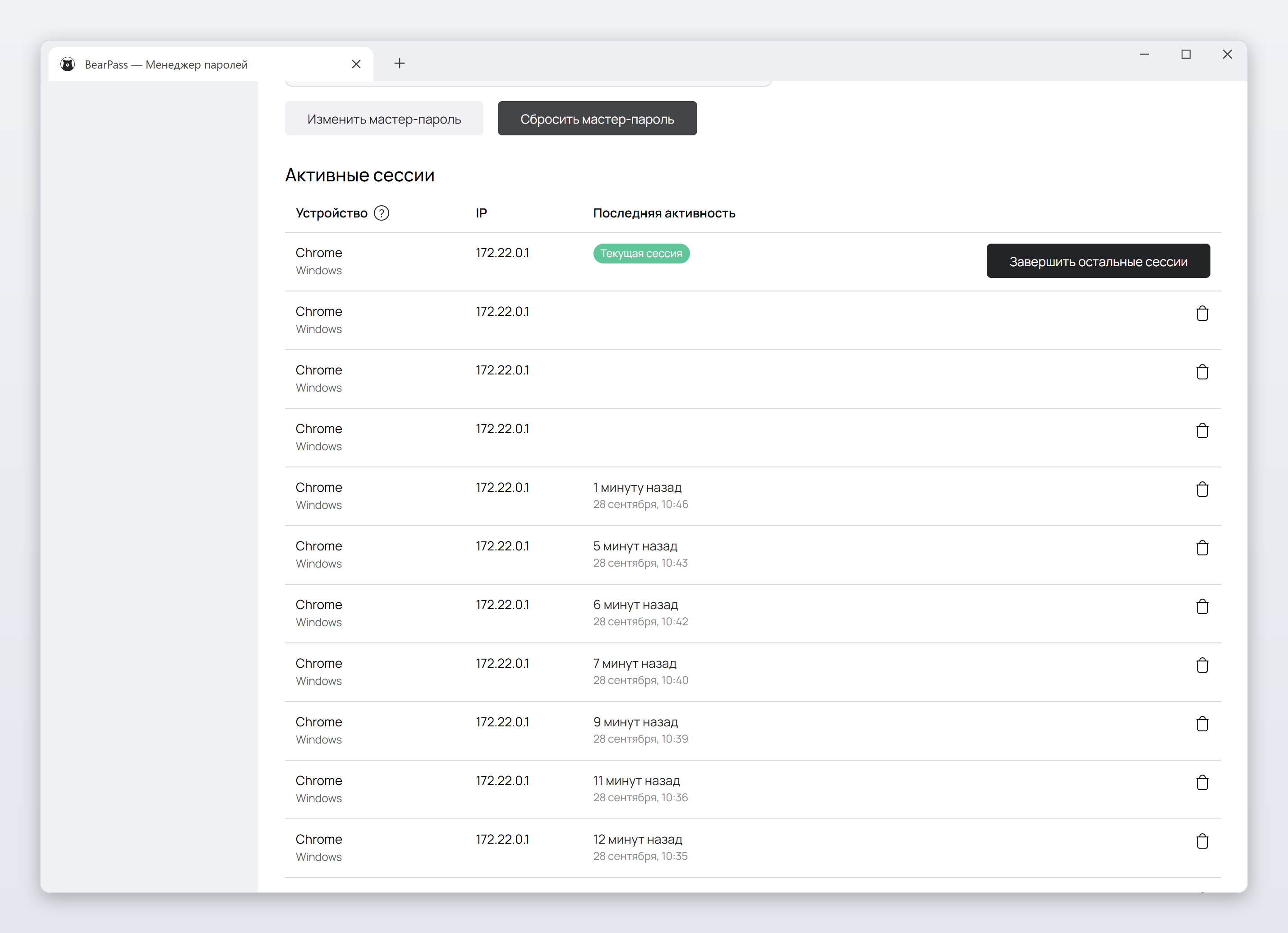This screenshot has height=933, width=1288.
Task: Delete the session active 12 минут назад
Action: click(1202, 841)
